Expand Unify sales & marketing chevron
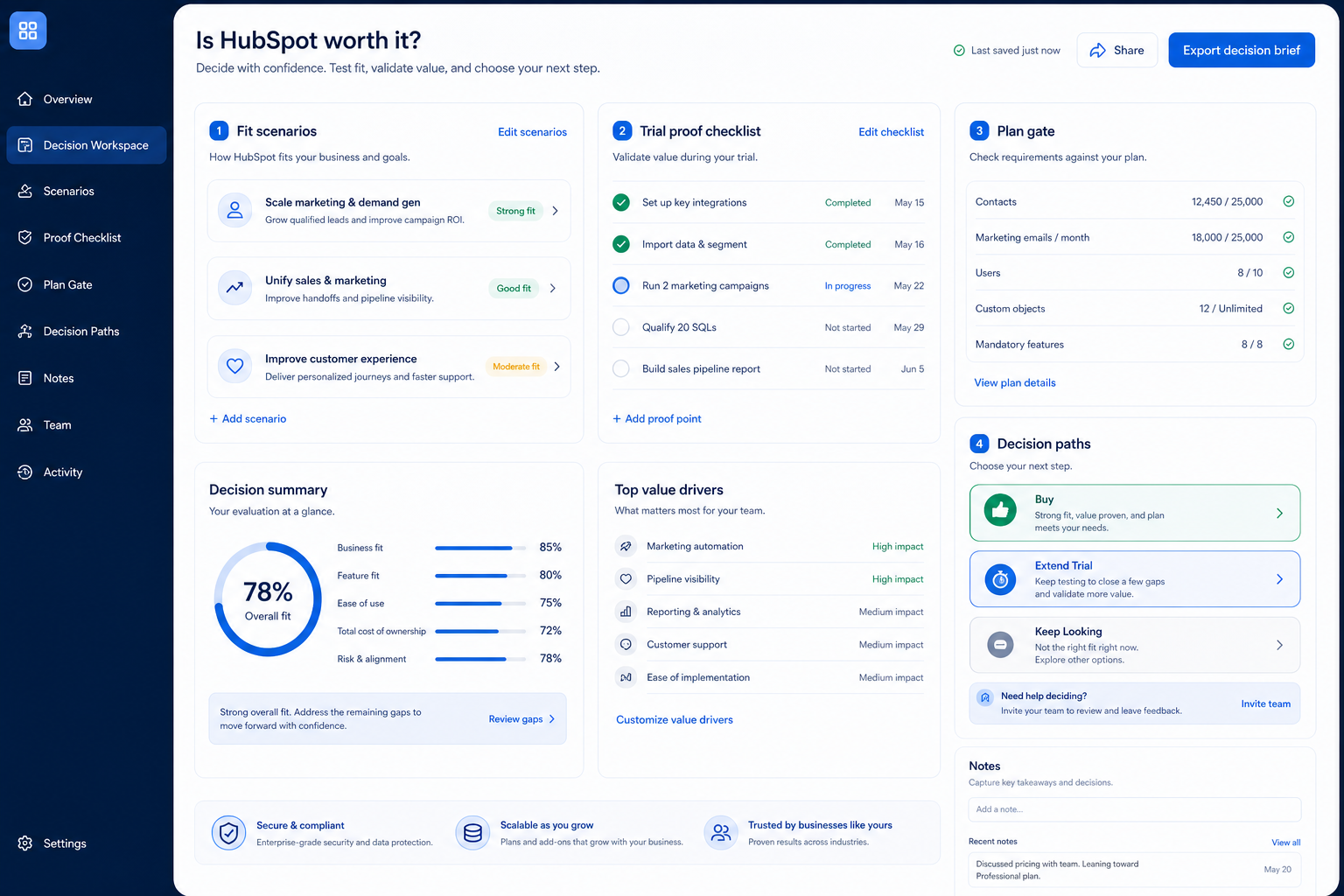 coord(553,288)
